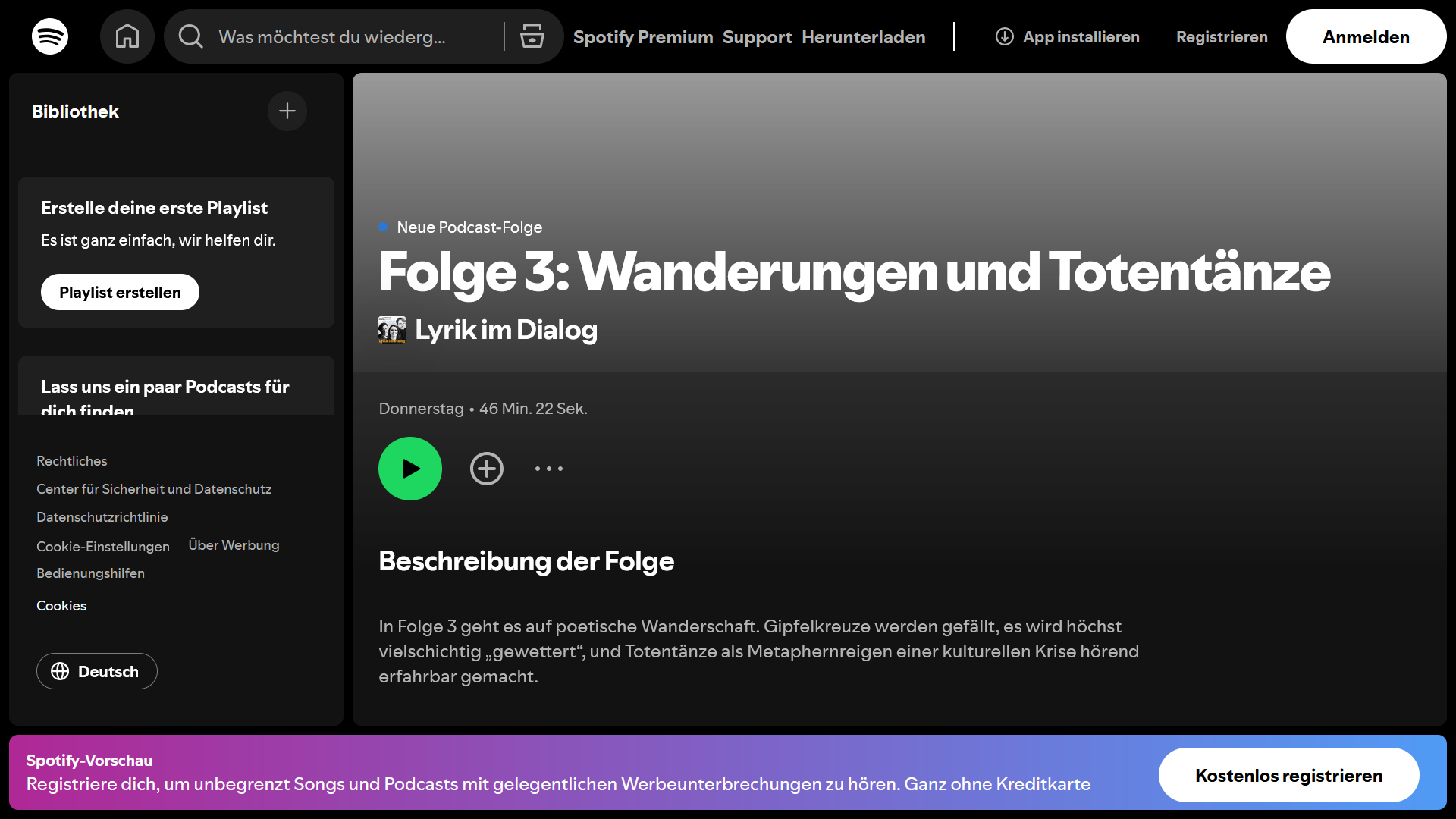Open Spotify Premium menu item
1456x819 pixels.
point(643,36)
